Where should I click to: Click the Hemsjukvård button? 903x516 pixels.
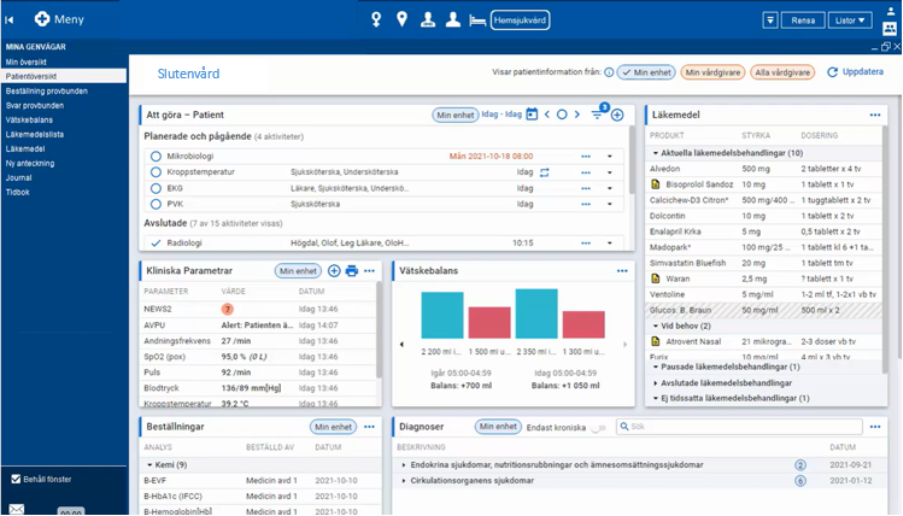[x=520, y=20]
